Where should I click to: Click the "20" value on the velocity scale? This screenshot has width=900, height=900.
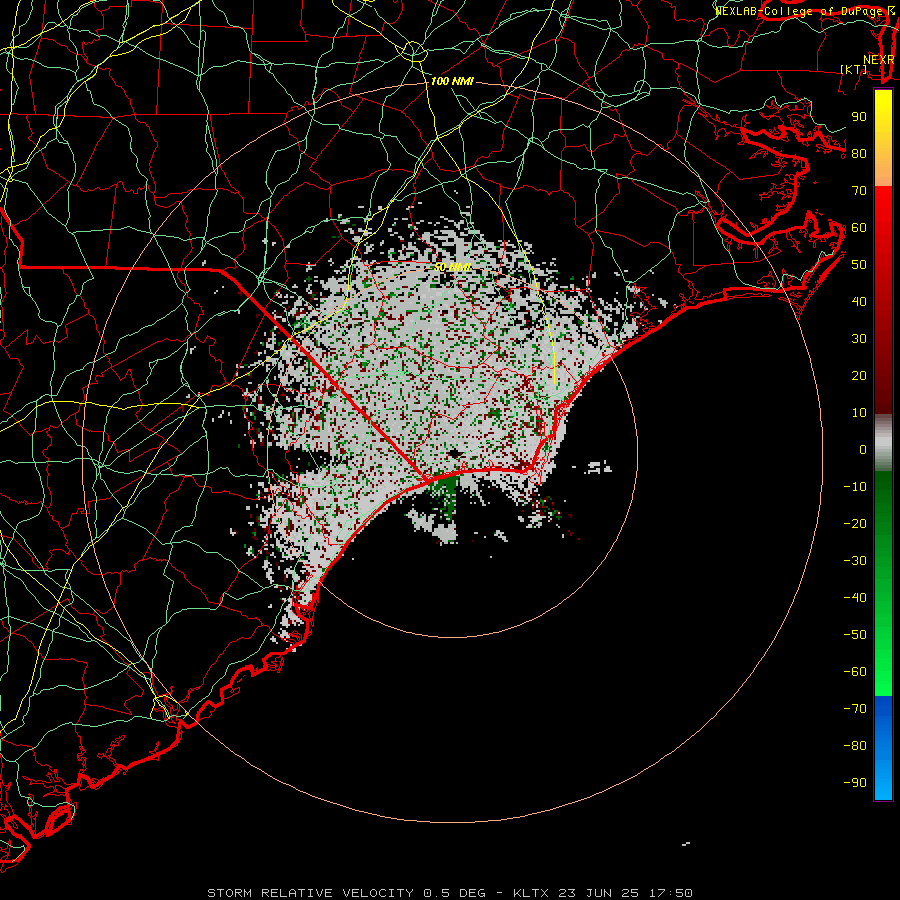tap(859, 376)
